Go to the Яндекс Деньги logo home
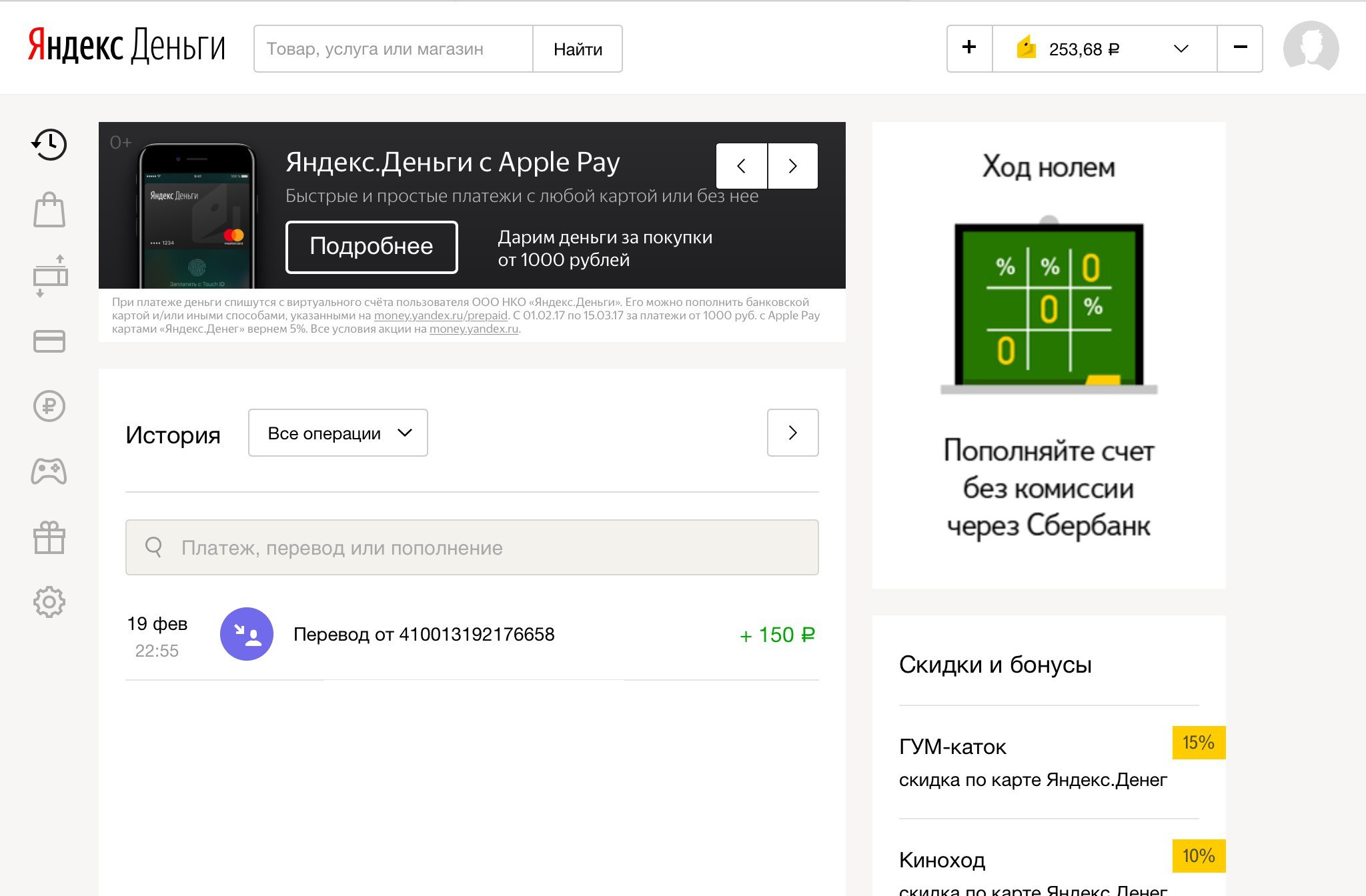Viewport: 1366px width, 896px height. (x=127, y=45)
